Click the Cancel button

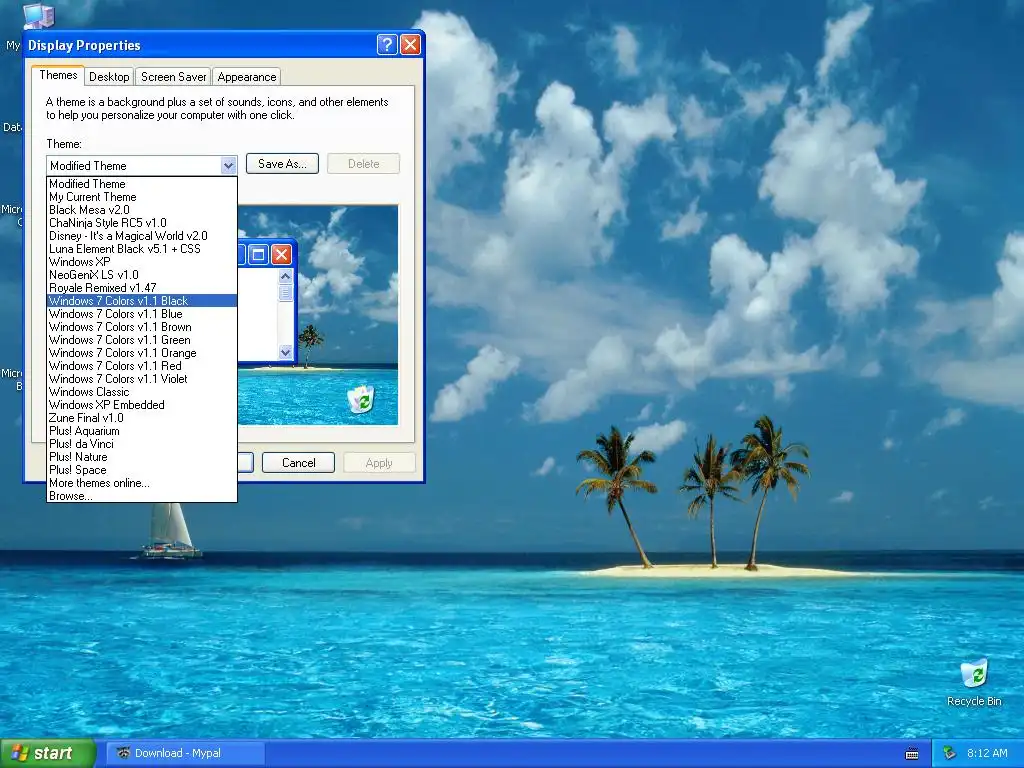[298, 462]
